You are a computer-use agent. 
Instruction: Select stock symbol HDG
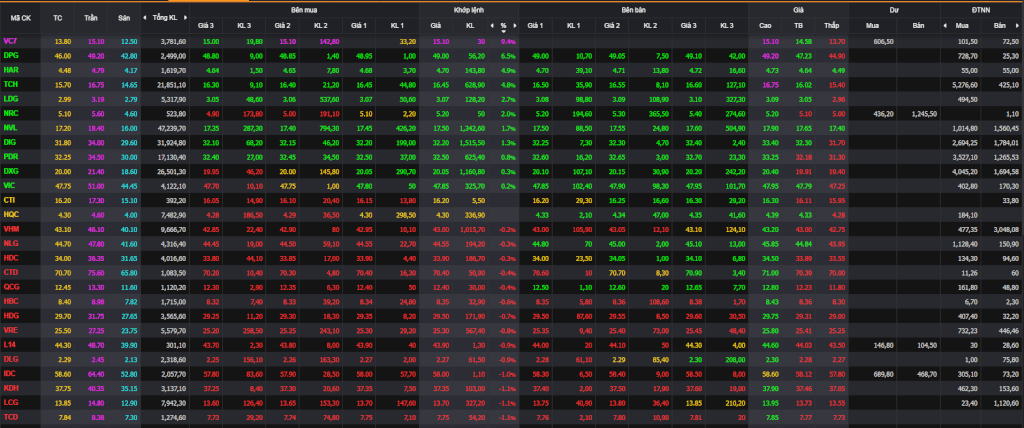click(10, 315)
